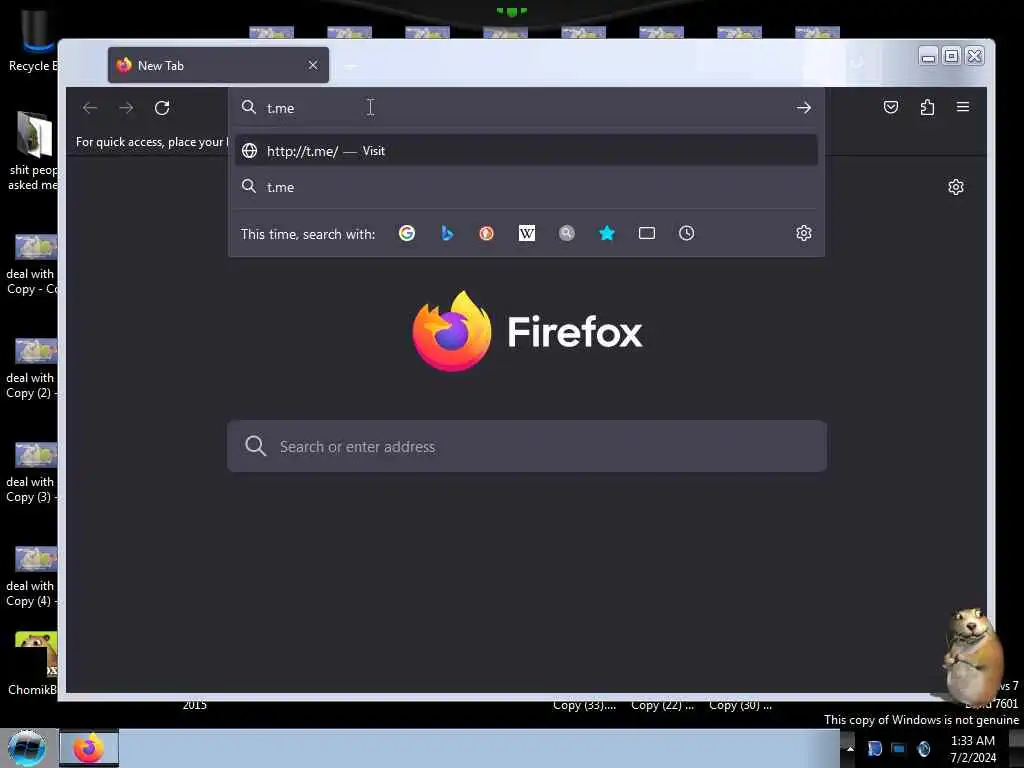Search this time with DuckDuckGo

pyautogui.click(x=487, y=233)
